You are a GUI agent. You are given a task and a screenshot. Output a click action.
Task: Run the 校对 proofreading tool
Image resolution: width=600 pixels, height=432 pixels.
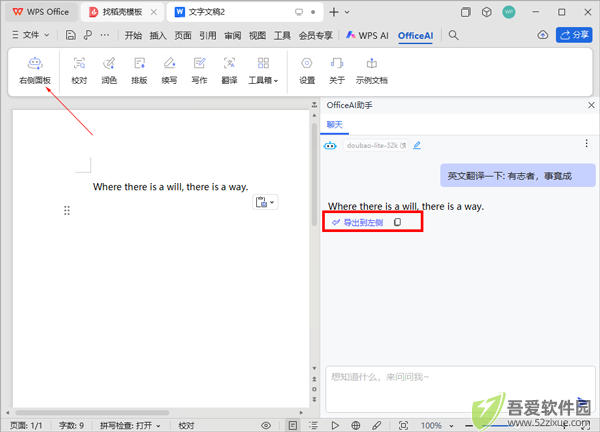coord(79,71)
